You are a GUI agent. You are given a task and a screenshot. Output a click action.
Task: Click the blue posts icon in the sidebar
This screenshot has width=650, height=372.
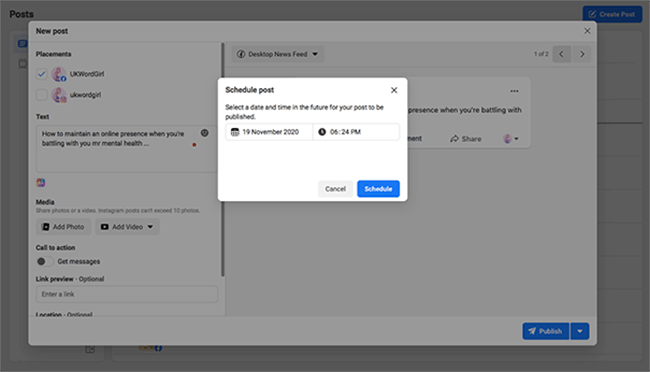[22, 44]
